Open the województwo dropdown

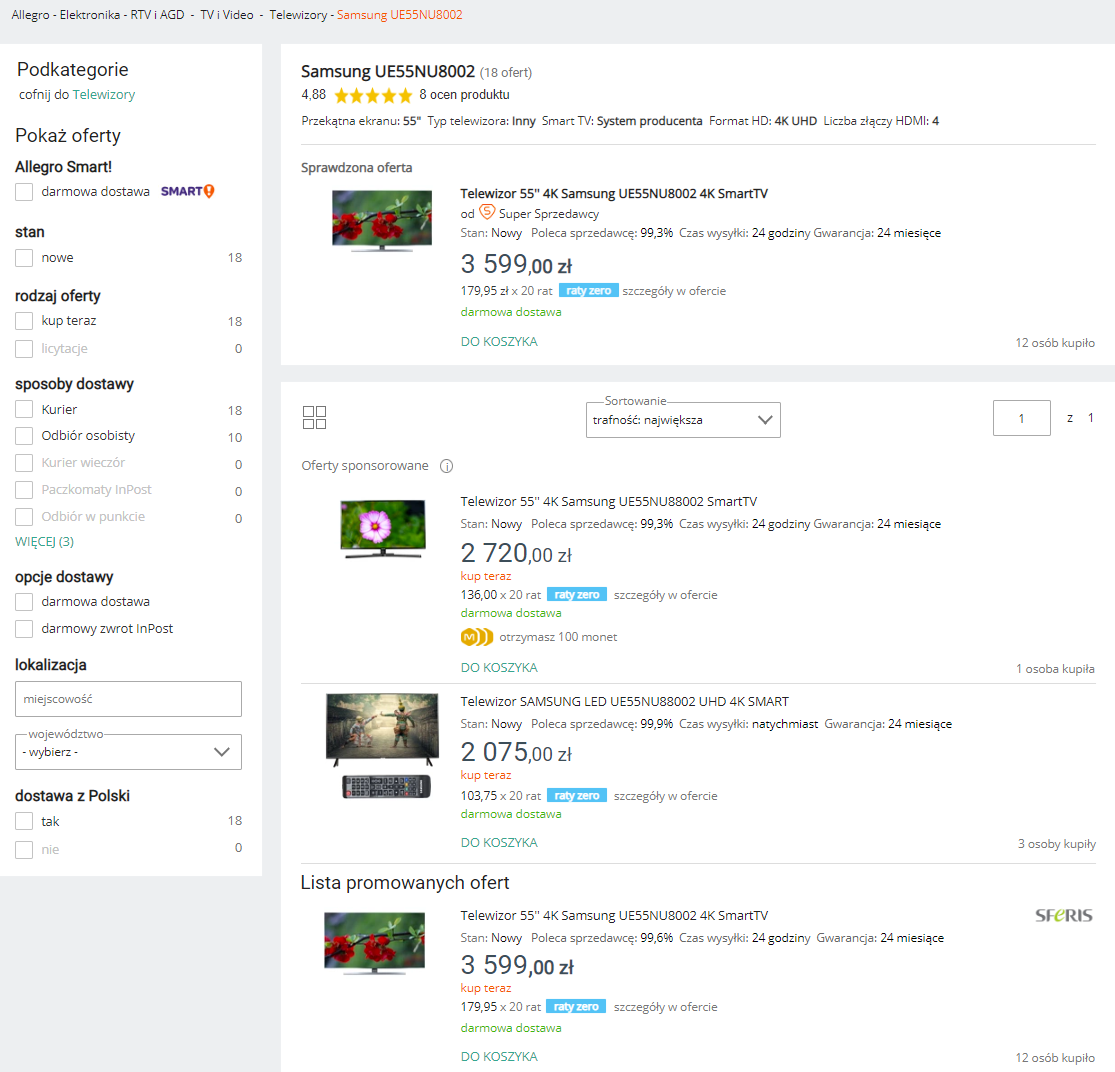pyautogui.click(x=128, y=752)
